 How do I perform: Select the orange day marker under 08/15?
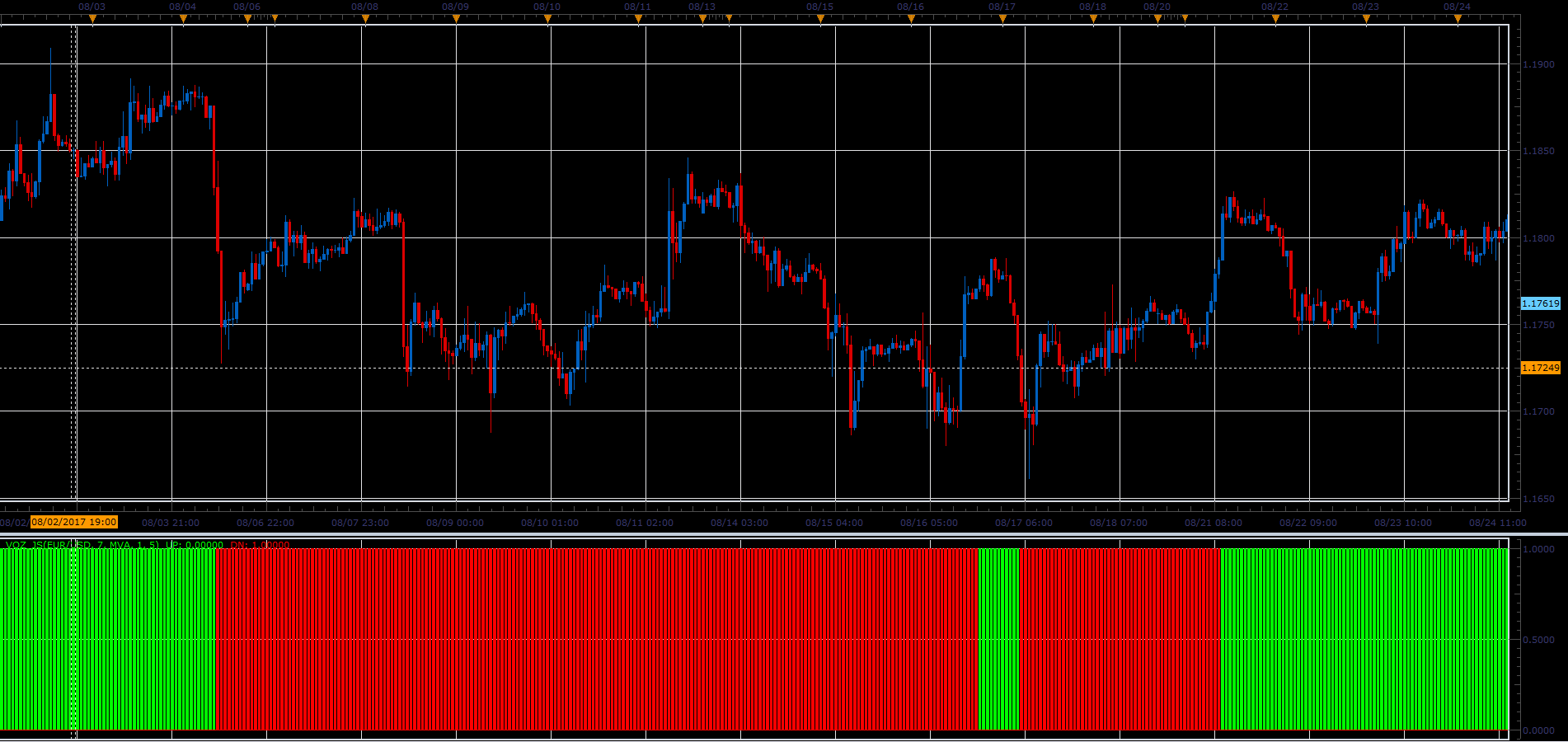click(x=820, y=18)
